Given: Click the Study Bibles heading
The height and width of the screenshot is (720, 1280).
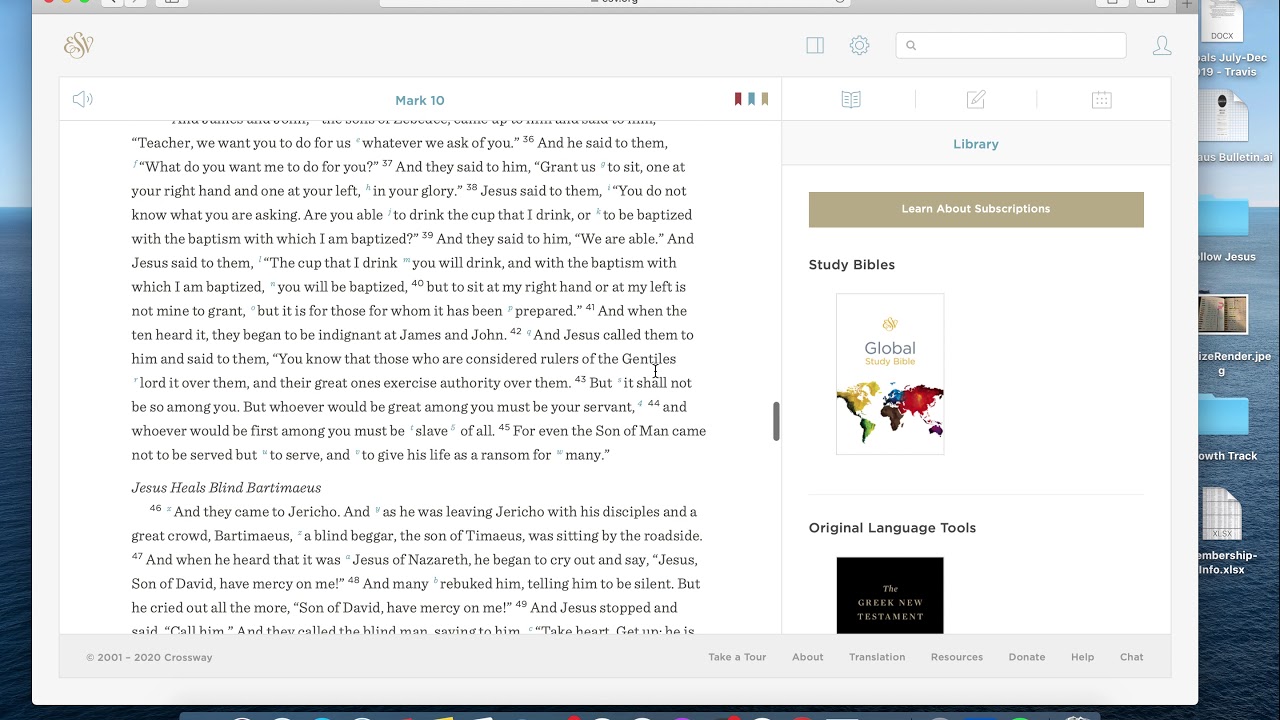Looking at the screenshot, I should pos(852,265).
